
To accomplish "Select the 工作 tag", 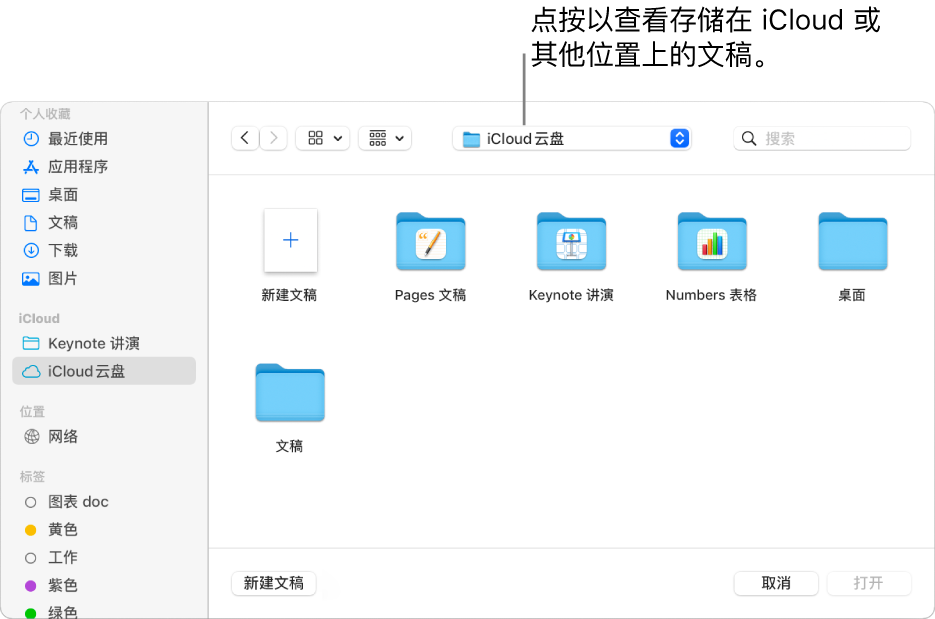I will click(104, 558).
